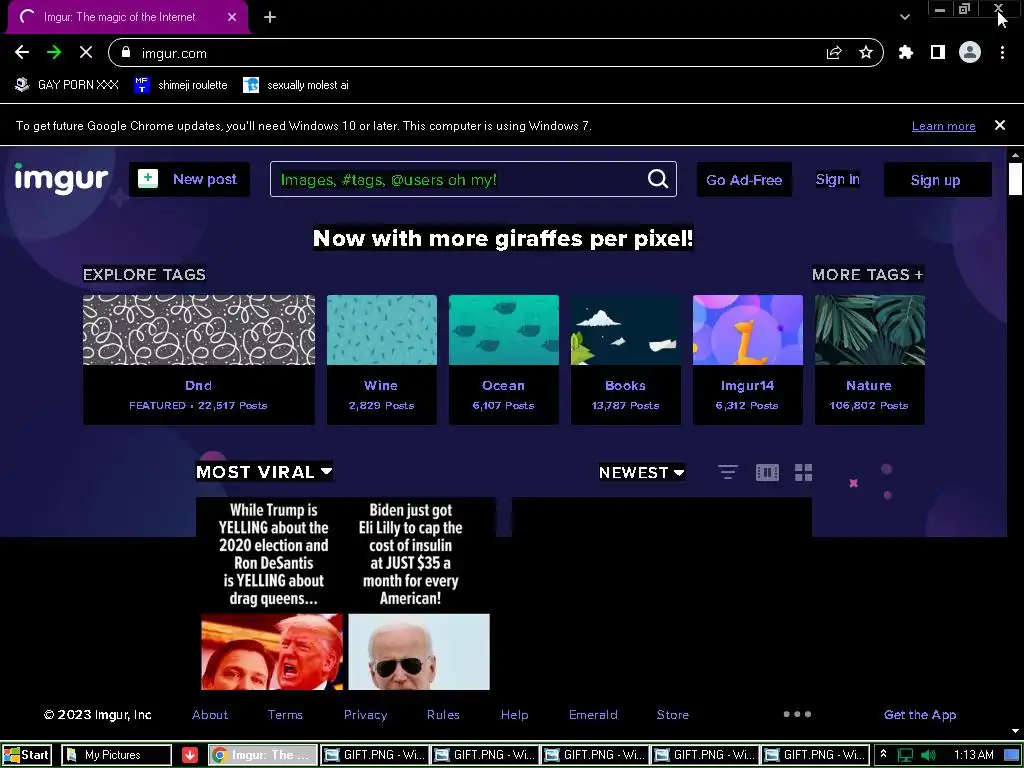This screenshot has width=1024, height=768.
Task: Open the tab search chevron
Action: pos(904,17)
